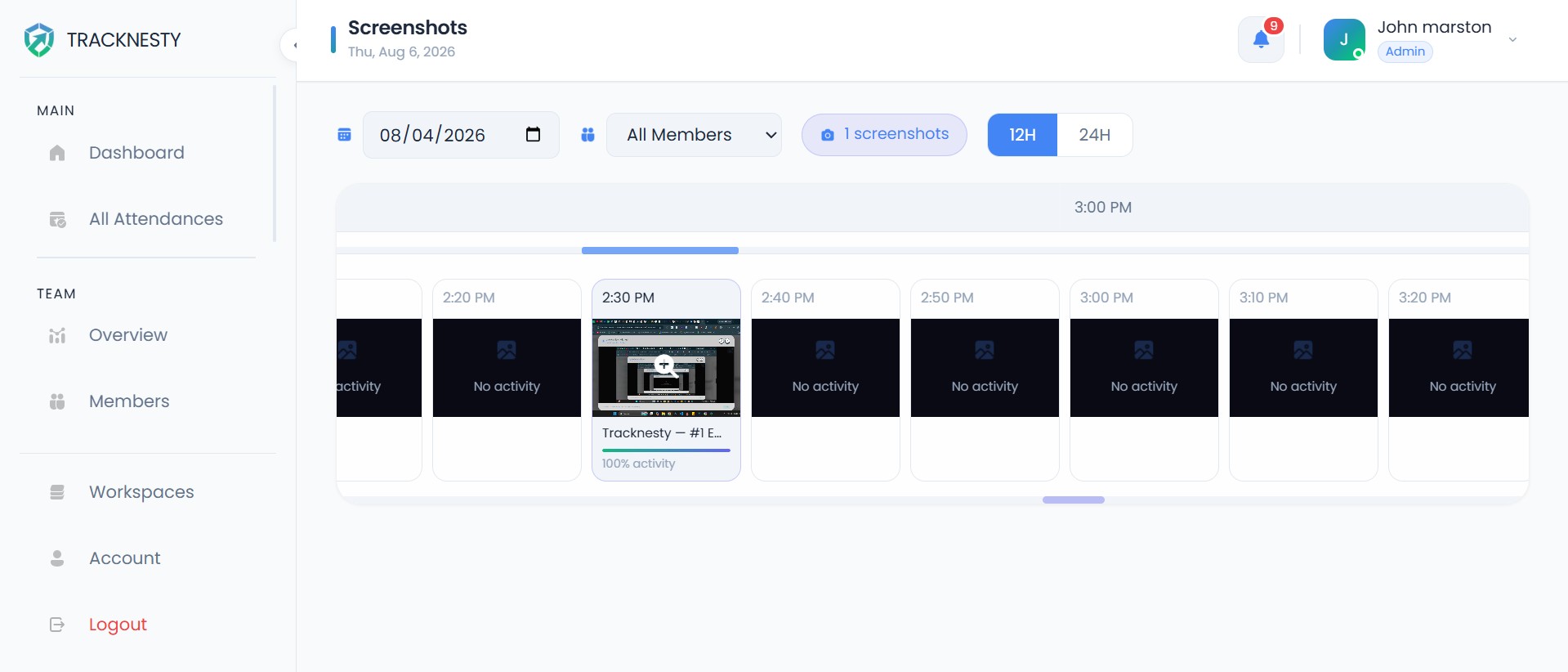The height and width of the screenshot is (672, 1568).
Task: Click the 08/04/2026 date field
Action: (x=461, y=135)
